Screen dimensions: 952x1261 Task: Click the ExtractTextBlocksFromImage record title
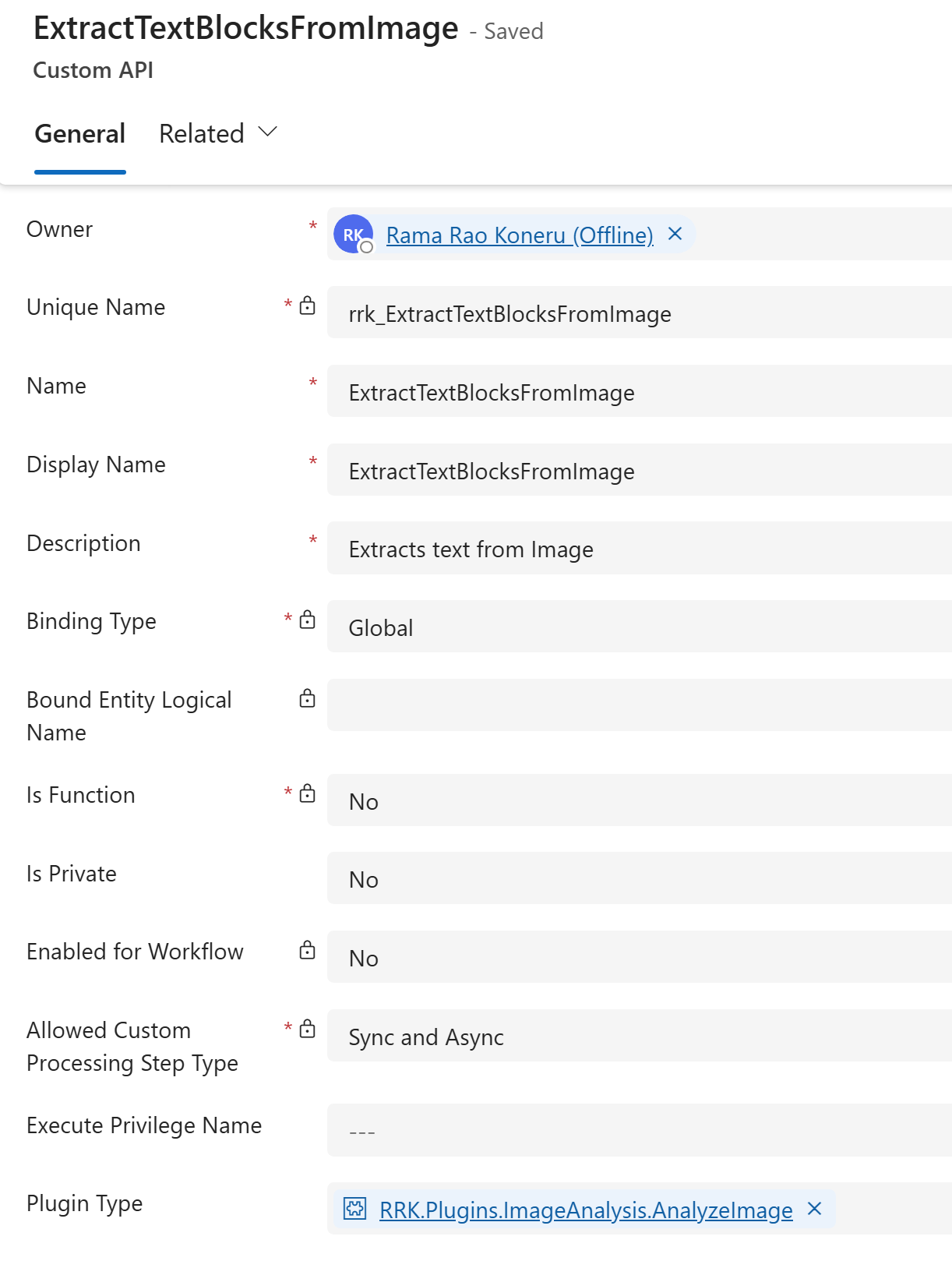246,28
